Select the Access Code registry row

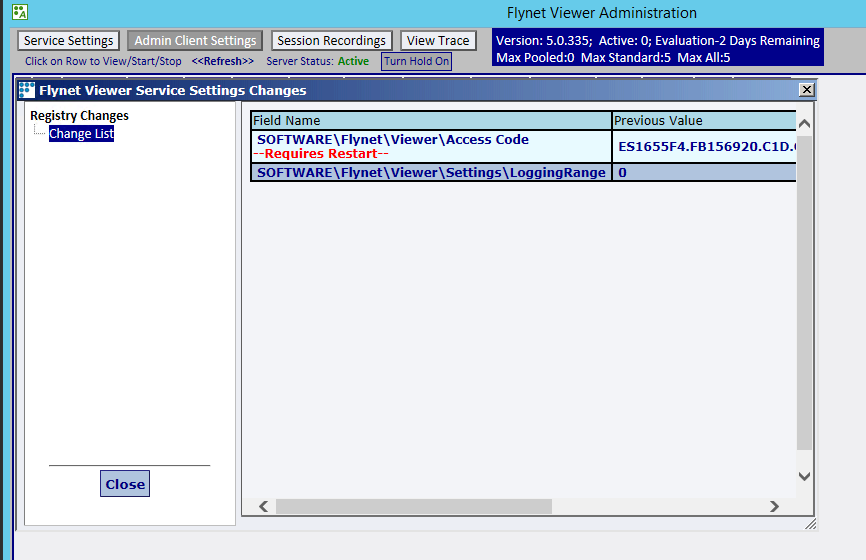(x=430, y=146)
